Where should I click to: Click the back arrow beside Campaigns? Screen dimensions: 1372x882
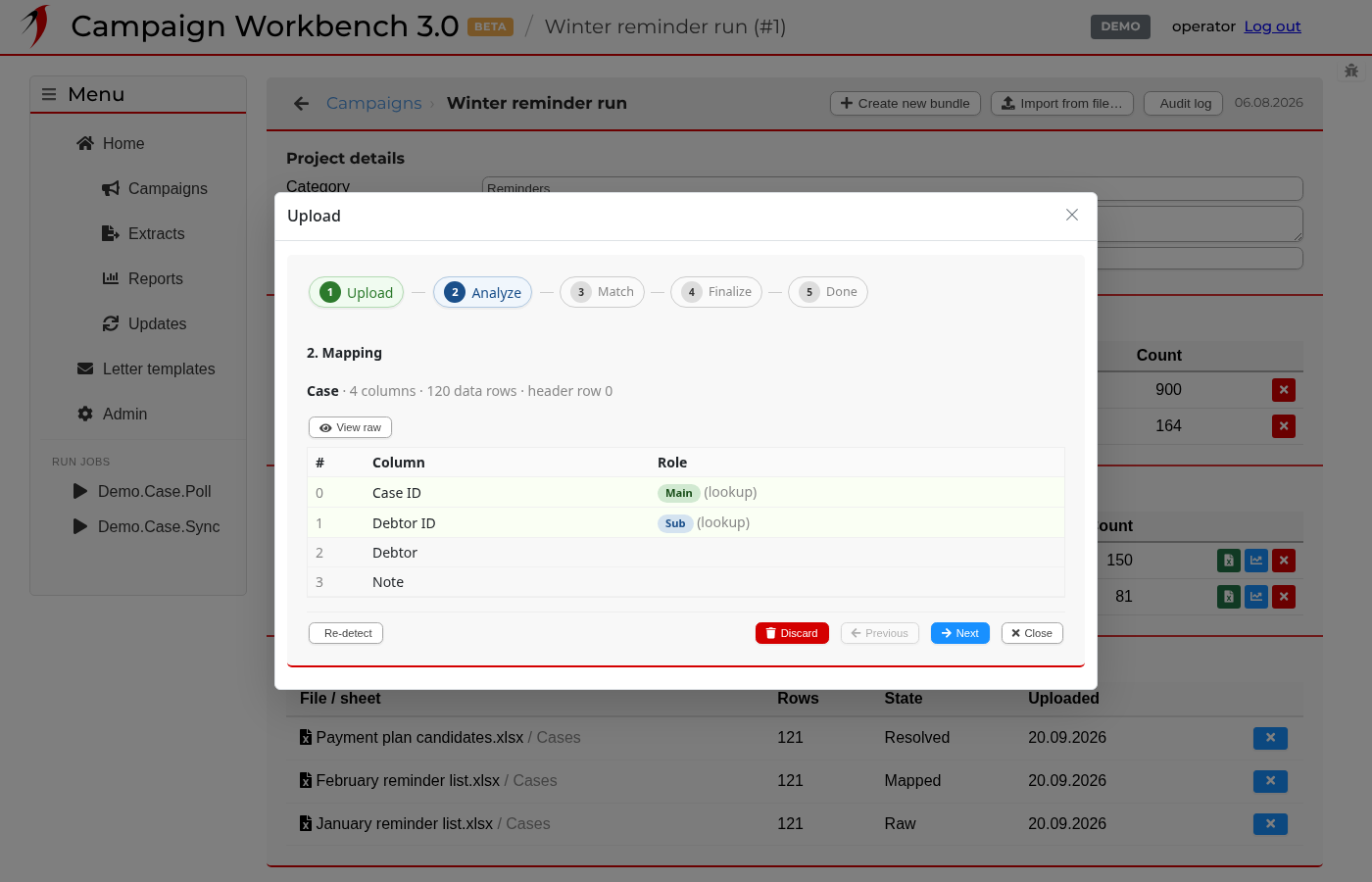(x=301, y=103)
